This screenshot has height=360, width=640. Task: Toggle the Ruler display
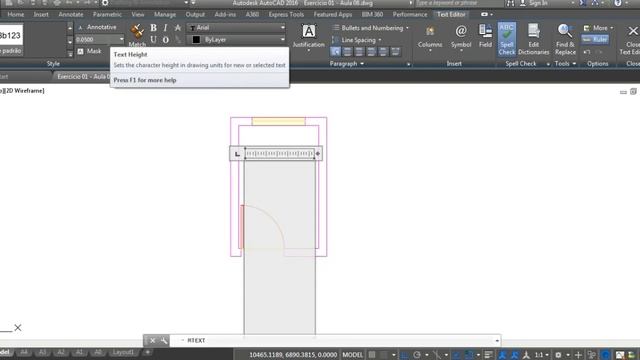pos(596,40)
